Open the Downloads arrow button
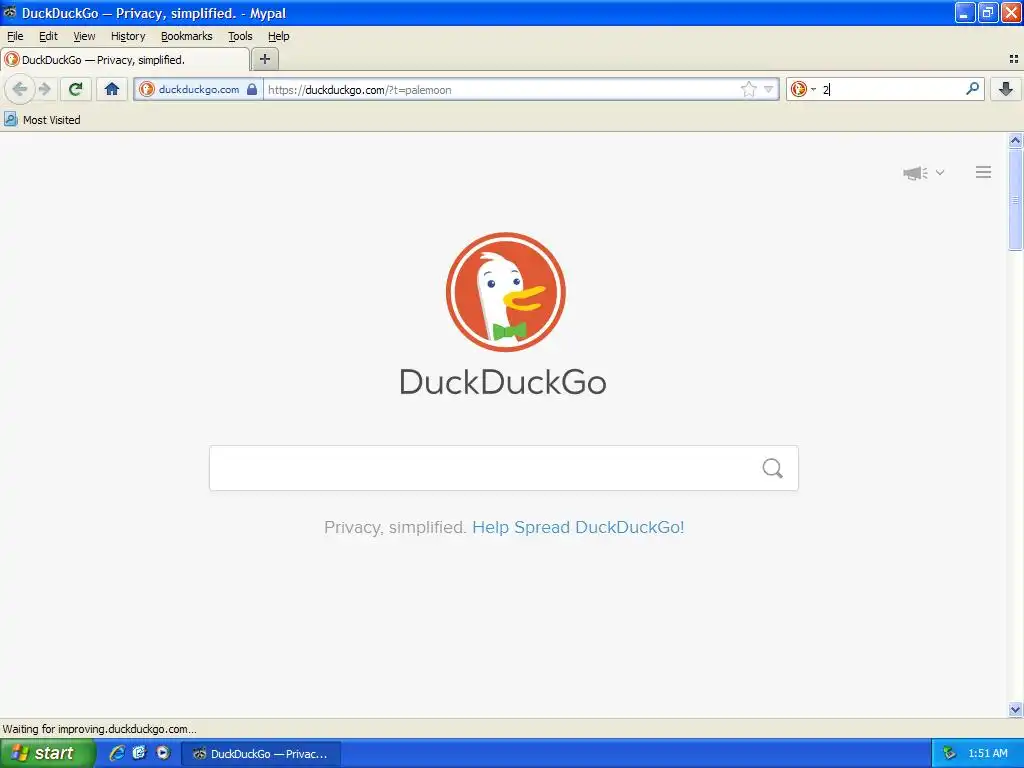Viewport: 1024px width, 768px height. (x=1006, y=89)
